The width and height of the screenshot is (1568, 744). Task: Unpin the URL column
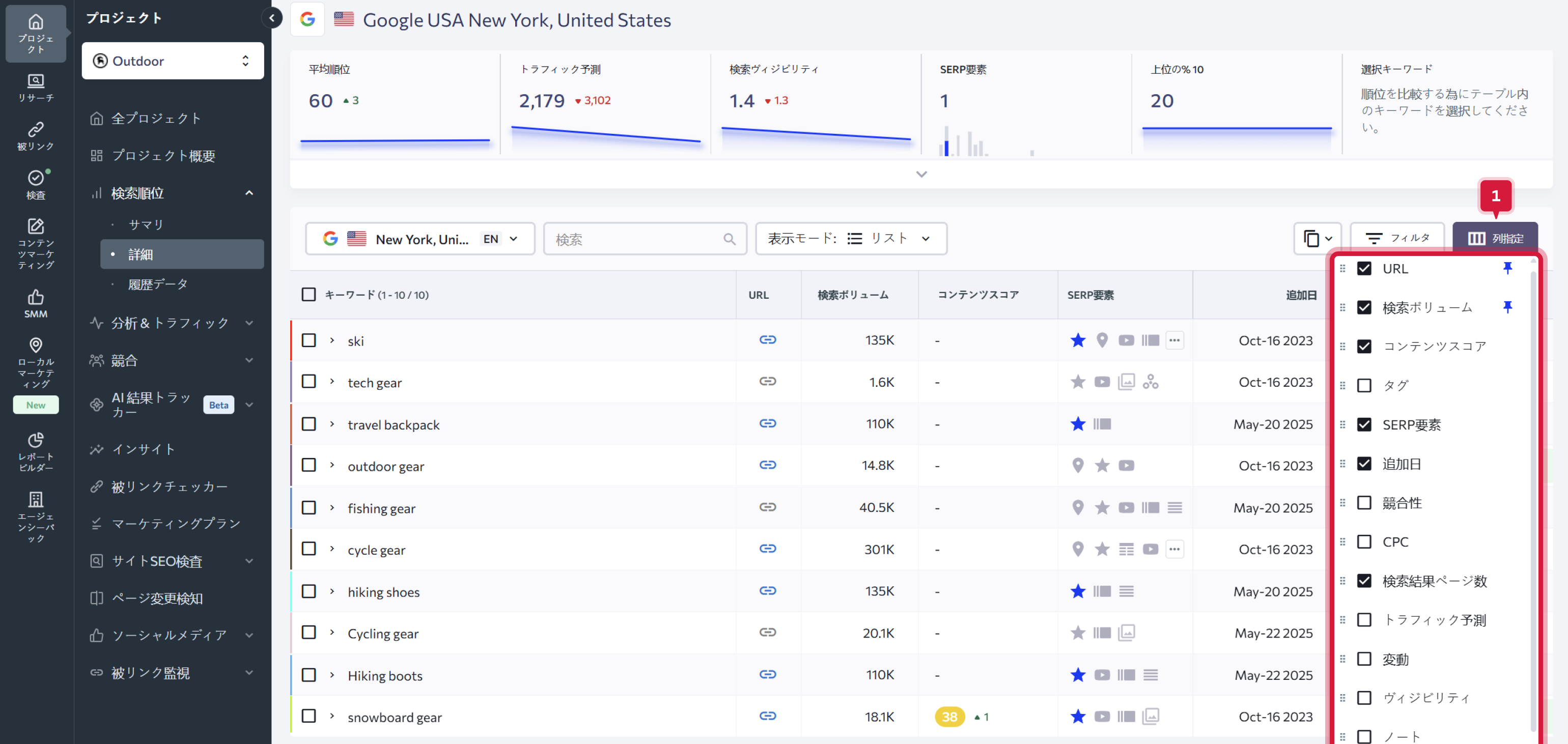tap(1507, 268)
